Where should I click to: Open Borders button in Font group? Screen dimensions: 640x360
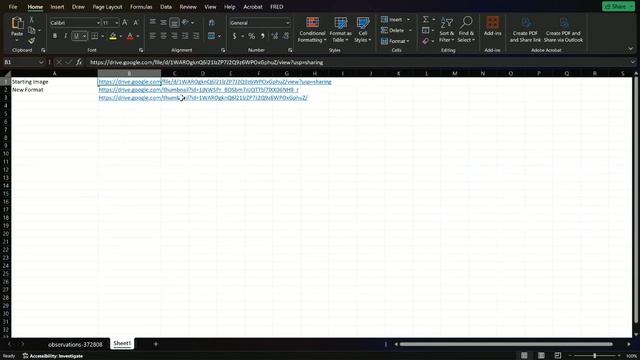click(94, 36)
